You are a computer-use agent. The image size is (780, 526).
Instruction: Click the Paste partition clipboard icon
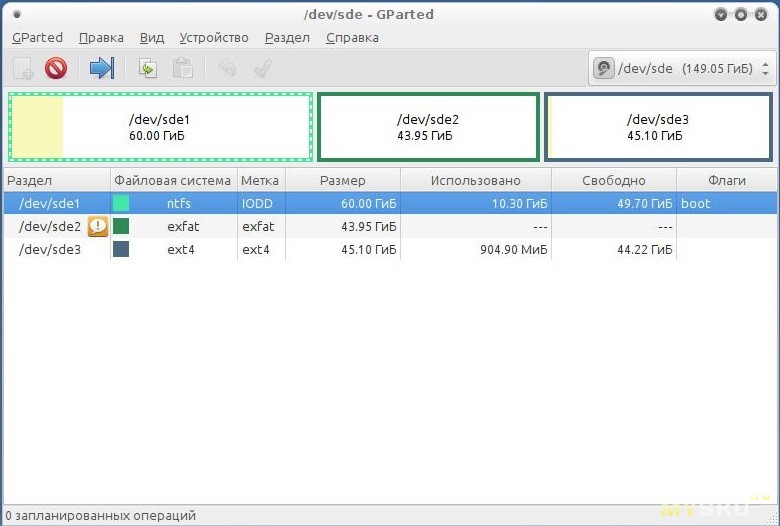click(x=183, y=68)
